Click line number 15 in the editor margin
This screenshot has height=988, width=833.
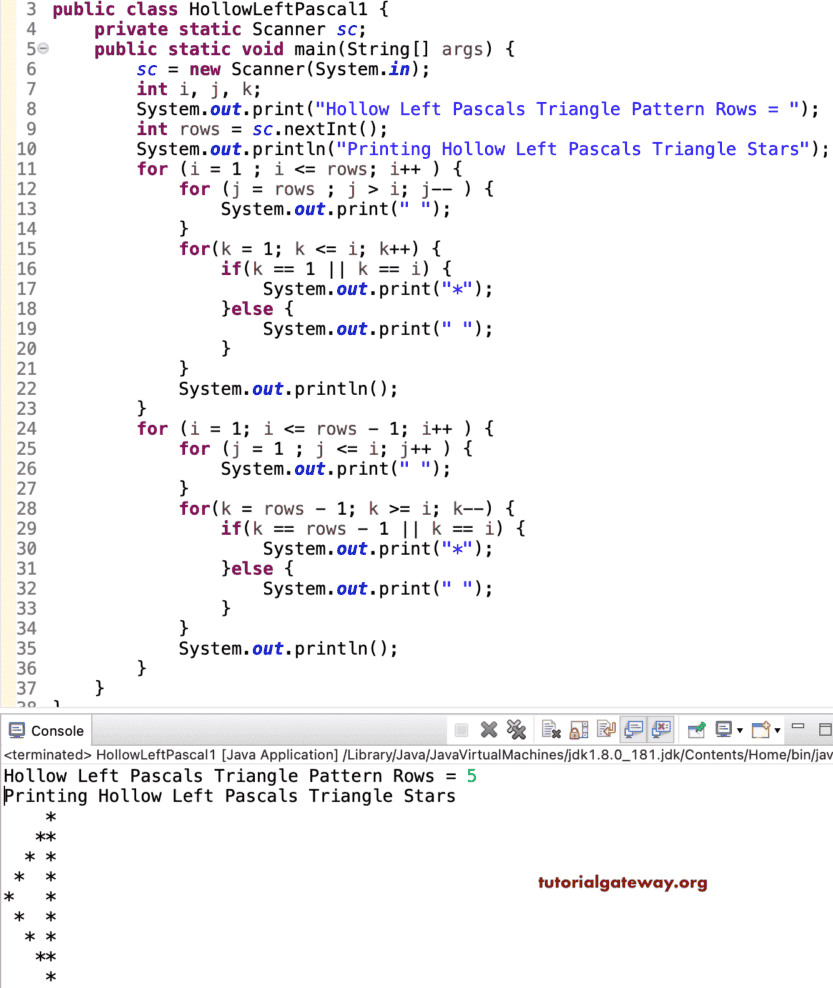point(27,248)
